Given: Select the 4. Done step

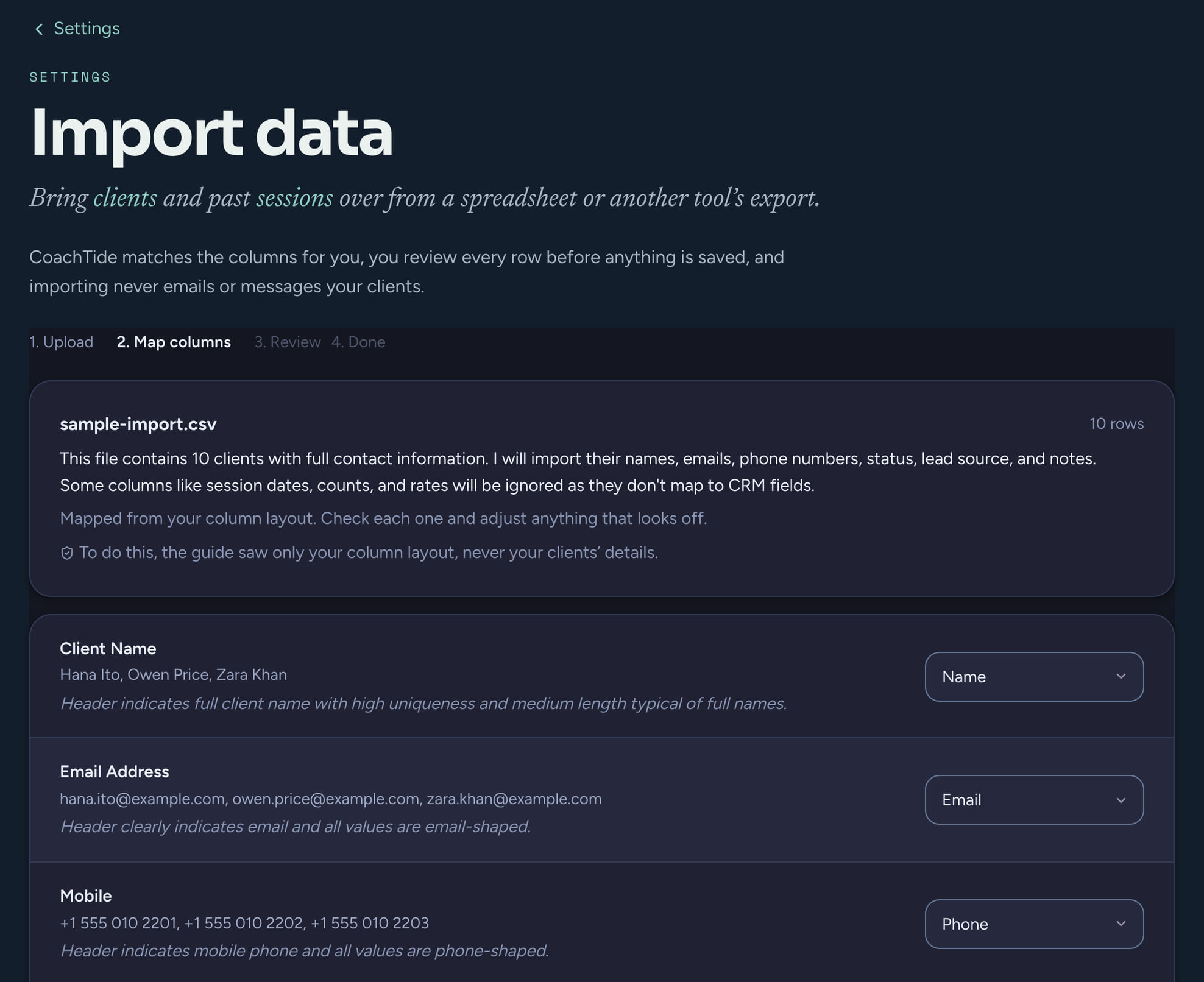Looking at the screenshot, I should pyautogui.click(x=358, y=342).
